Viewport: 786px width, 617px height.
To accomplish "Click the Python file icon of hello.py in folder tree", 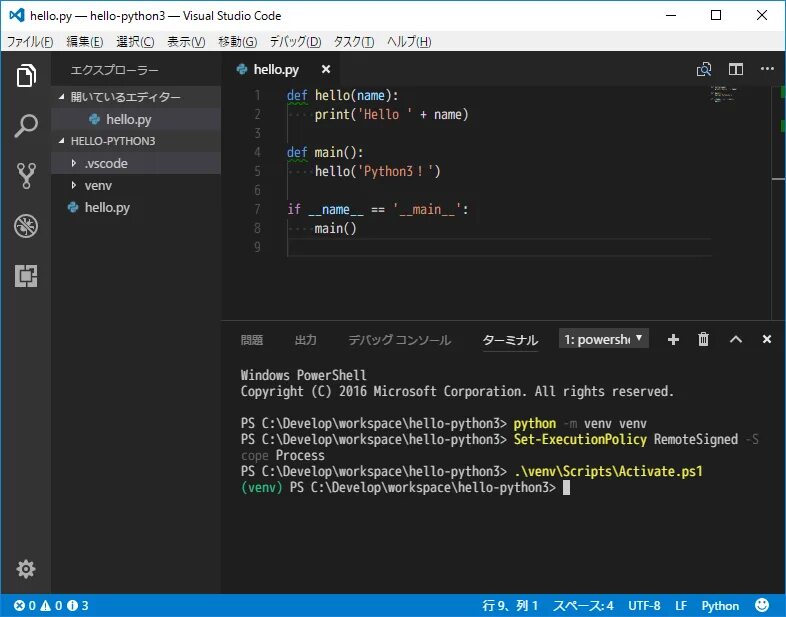I will point(73,207).
